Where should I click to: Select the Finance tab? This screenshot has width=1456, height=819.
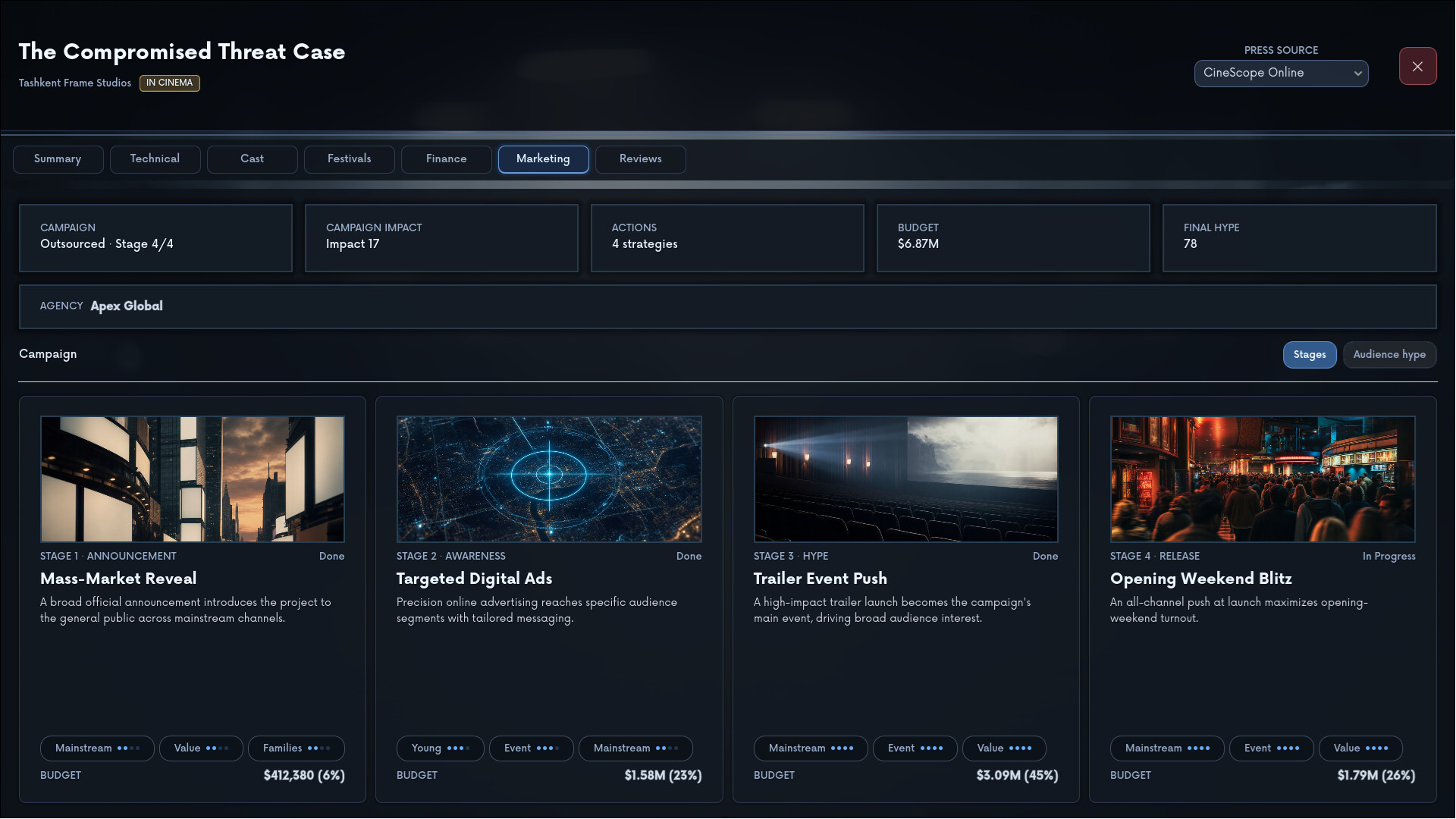tap(446, 158)
